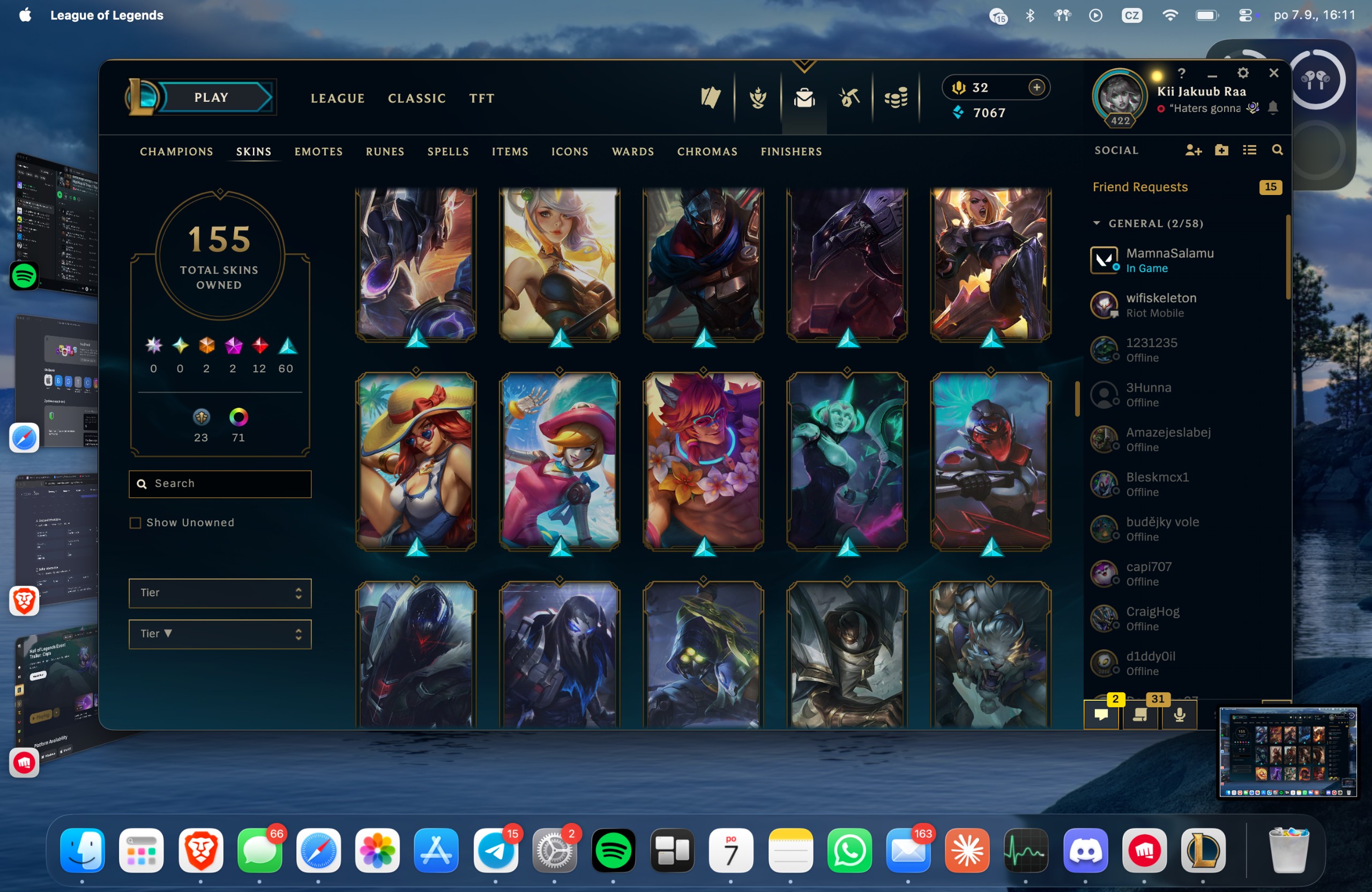Viewport: 1372px width, 892px height.
Task: Click the Add Friend icon
Action: point(1194,151)
